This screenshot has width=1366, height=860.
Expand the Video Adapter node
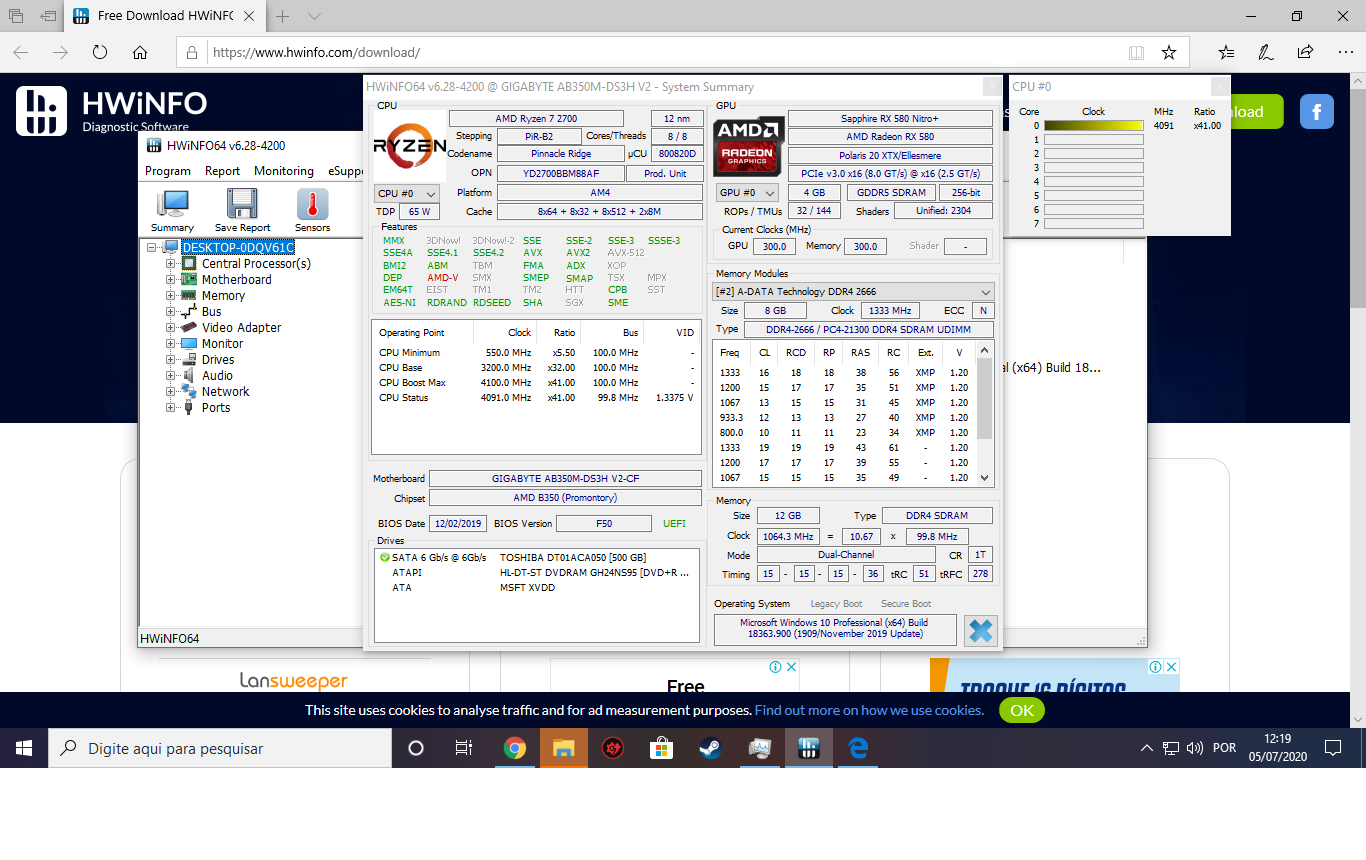click(170, 328)
